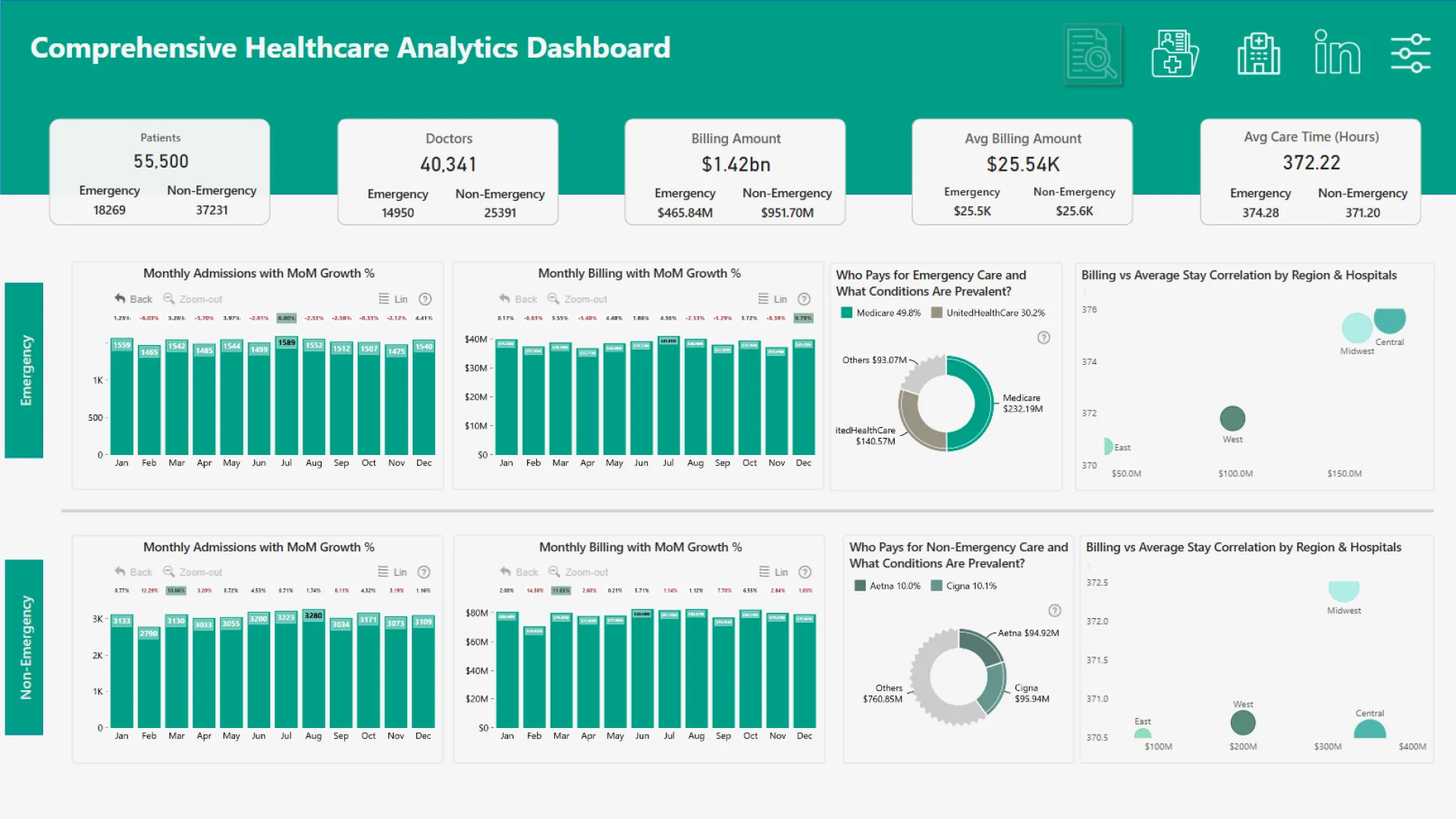Open the LinkedIn icon in header

(1337, 53)
